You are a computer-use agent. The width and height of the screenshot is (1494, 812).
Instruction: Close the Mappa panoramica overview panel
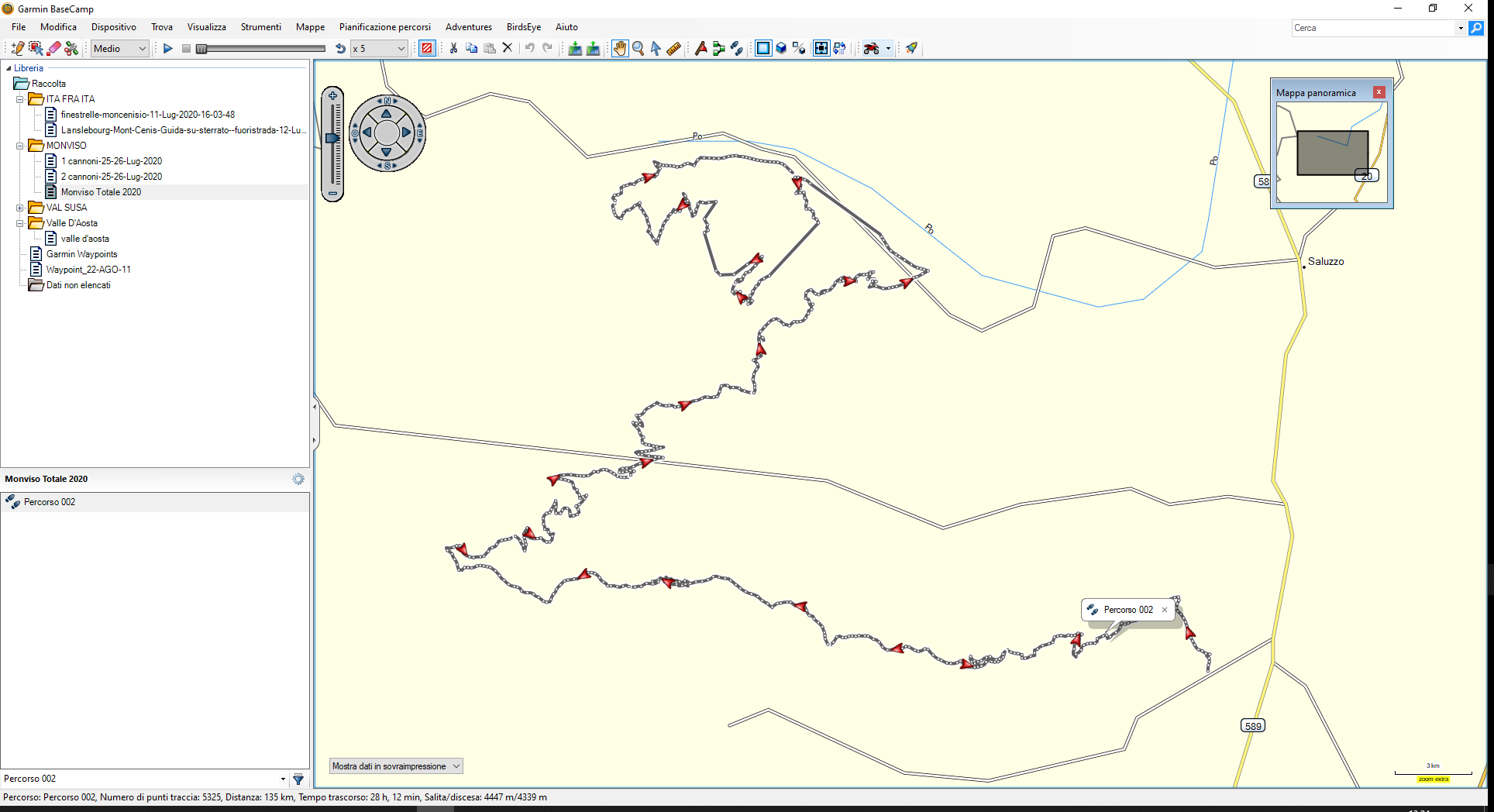pyautogui.click(x=1379, y=92)
